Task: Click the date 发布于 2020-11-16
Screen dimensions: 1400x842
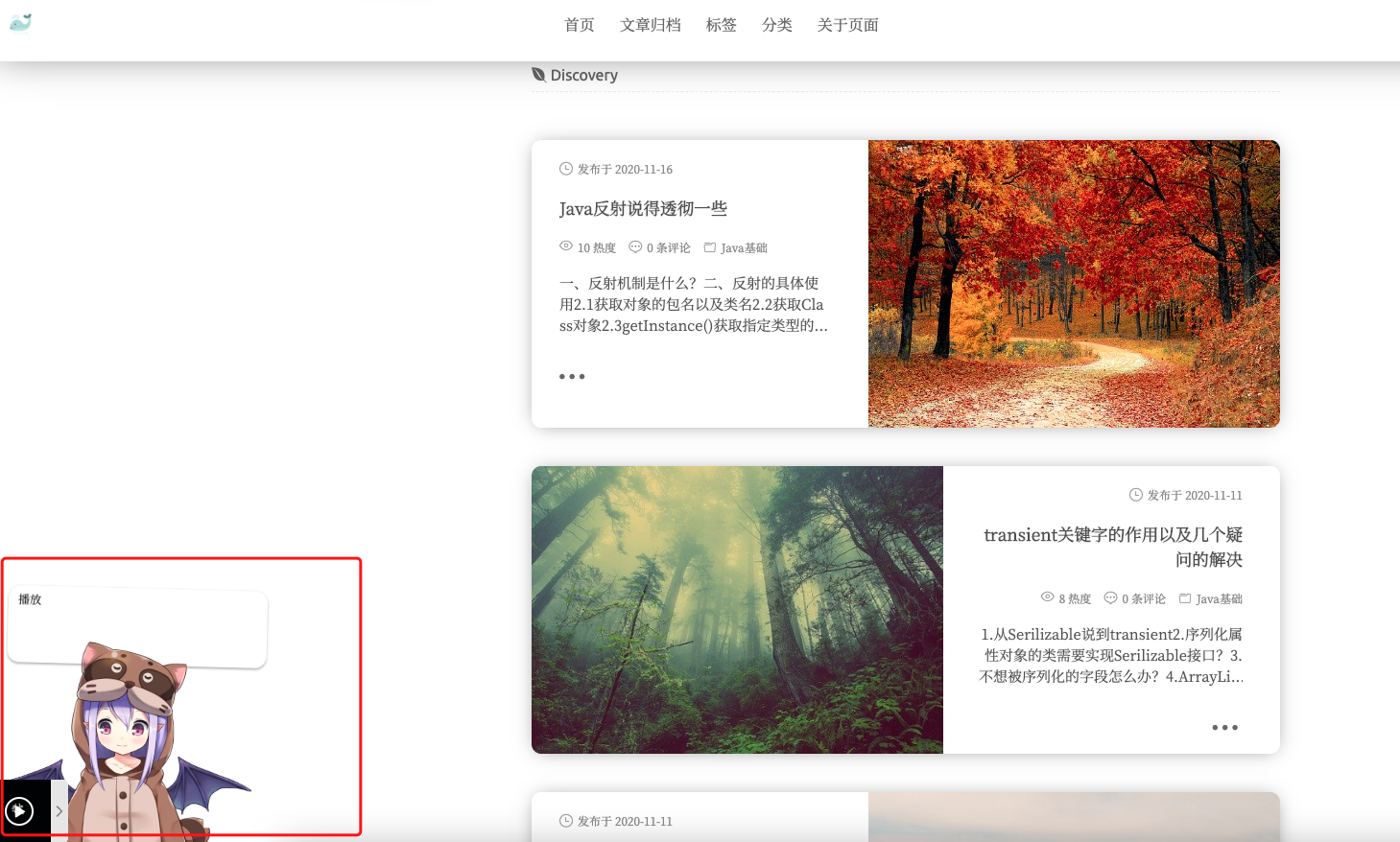Action: (625, 170)
